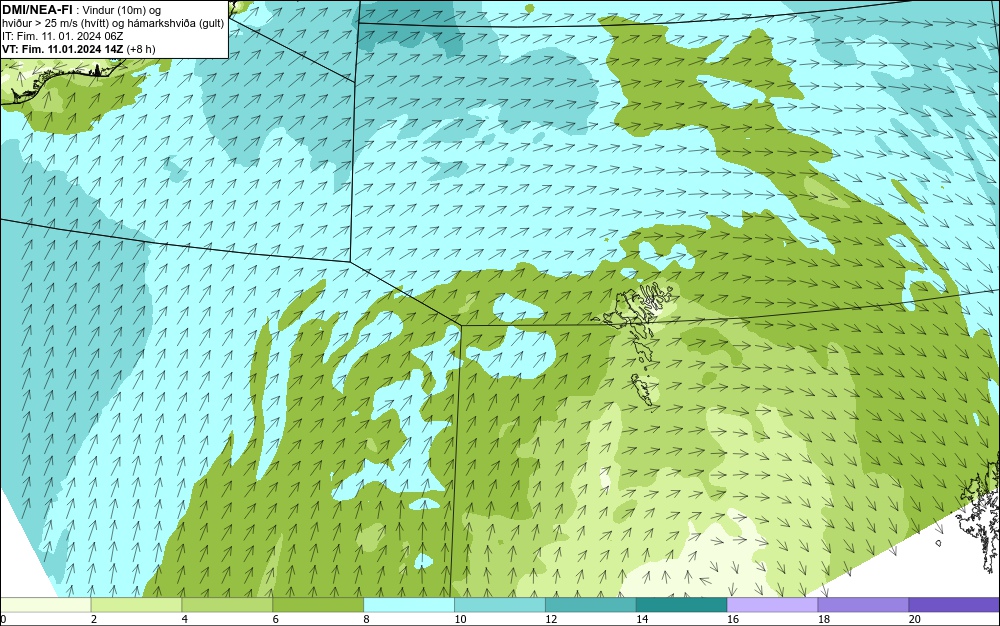Click the 4-6 m/s green legend swatch
The width and height of the screenshot is (1000, 626).
coord(227,604)
